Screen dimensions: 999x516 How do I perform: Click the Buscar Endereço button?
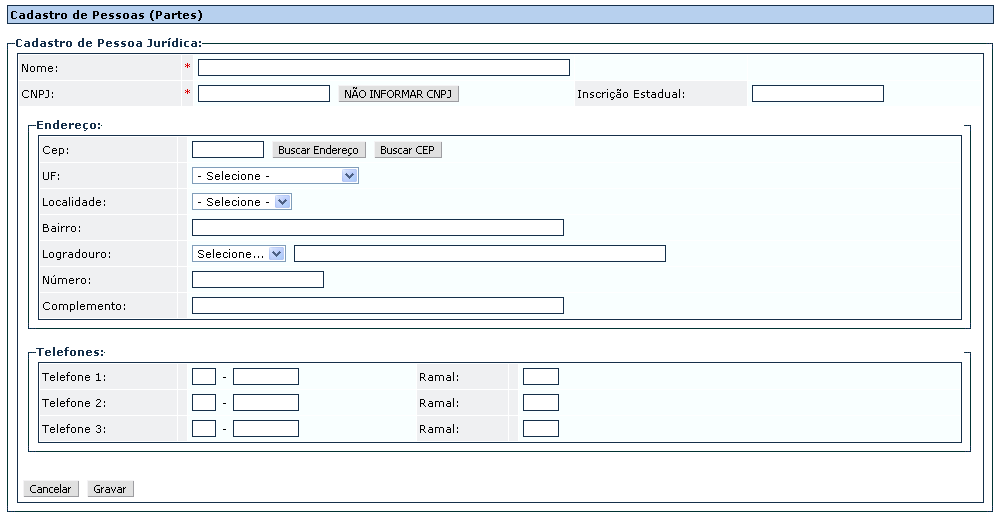(x=319, y=150)
